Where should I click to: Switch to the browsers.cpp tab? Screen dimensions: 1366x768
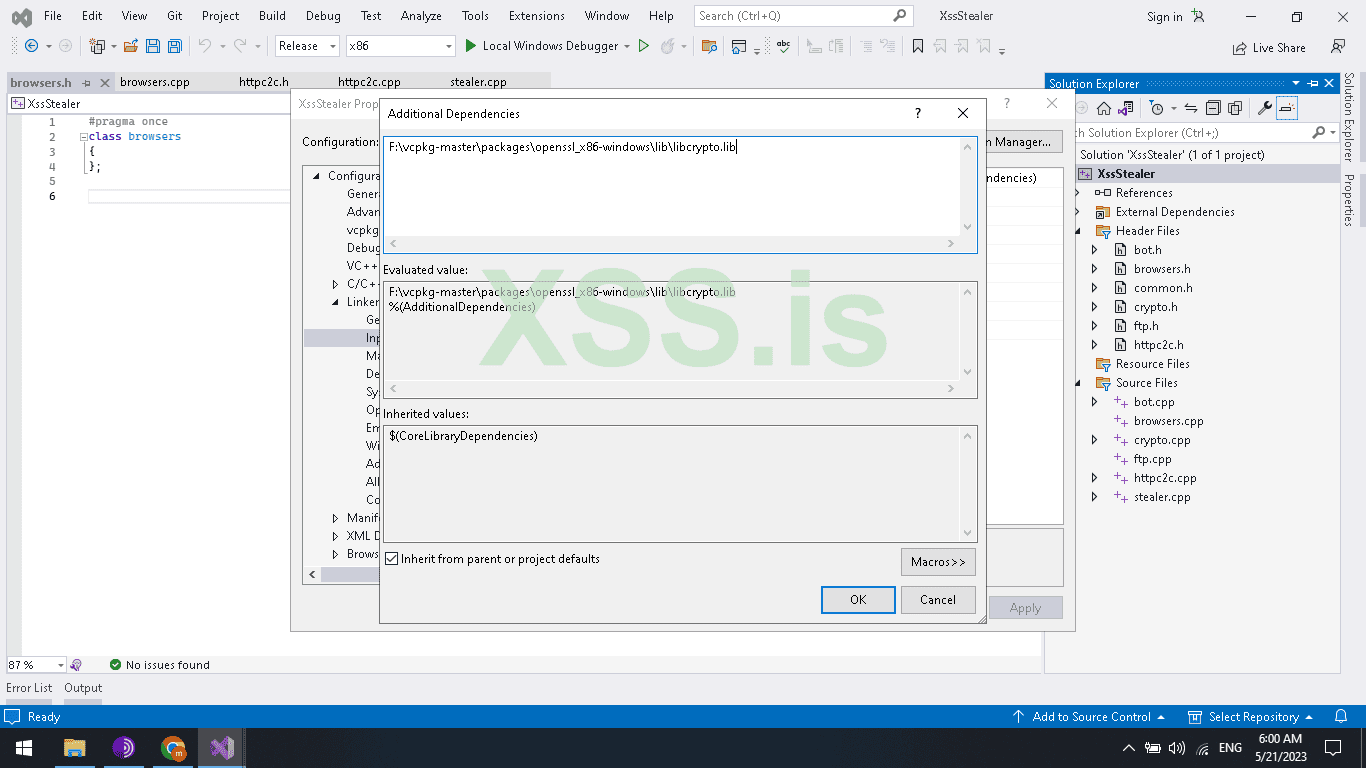coord(154,83)
